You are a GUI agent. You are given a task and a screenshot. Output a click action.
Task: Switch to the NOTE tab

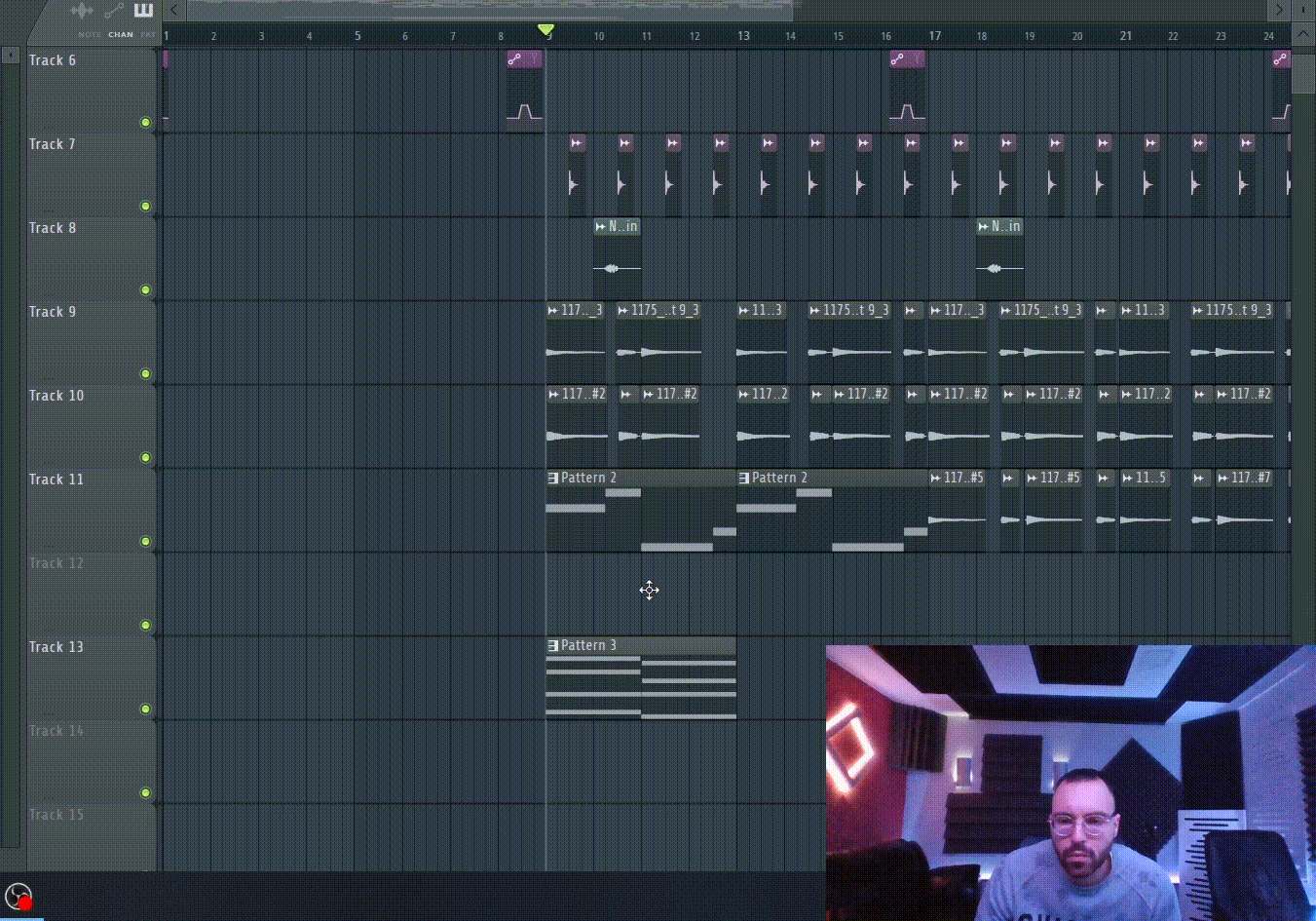(x=90, y=35)
